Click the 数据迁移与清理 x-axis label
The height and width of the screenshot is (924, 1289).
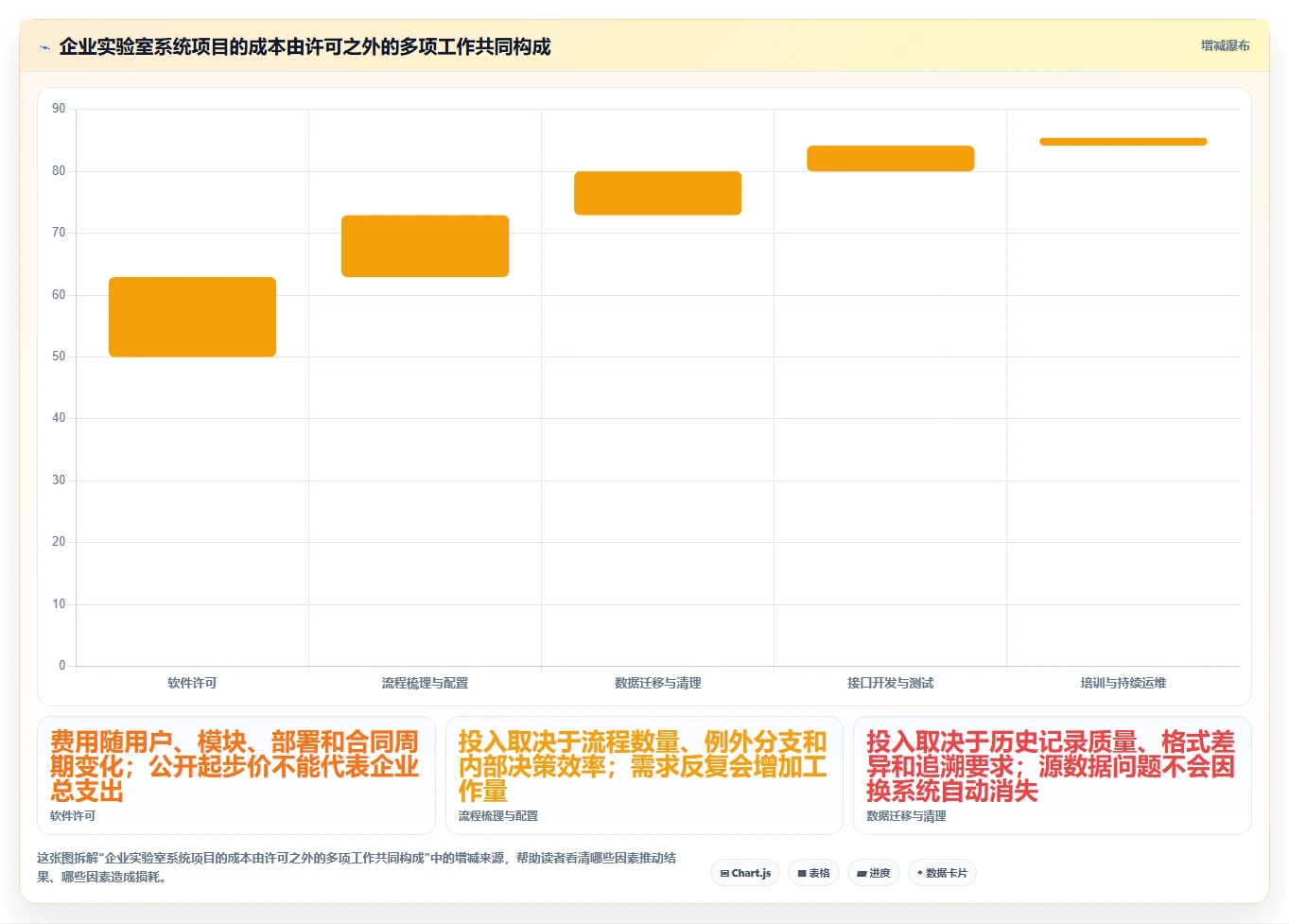pyautogui.click(x=657, y=683)
